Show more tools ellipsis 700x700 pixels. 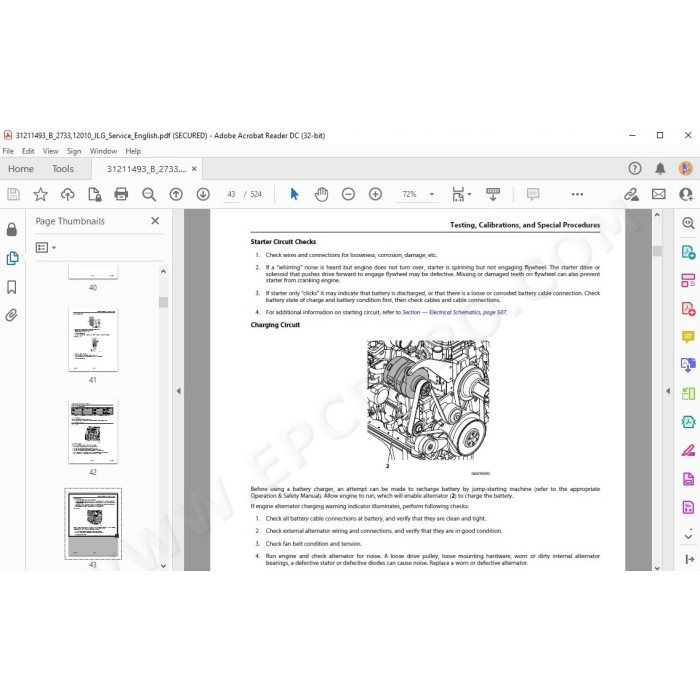[577, 194]
